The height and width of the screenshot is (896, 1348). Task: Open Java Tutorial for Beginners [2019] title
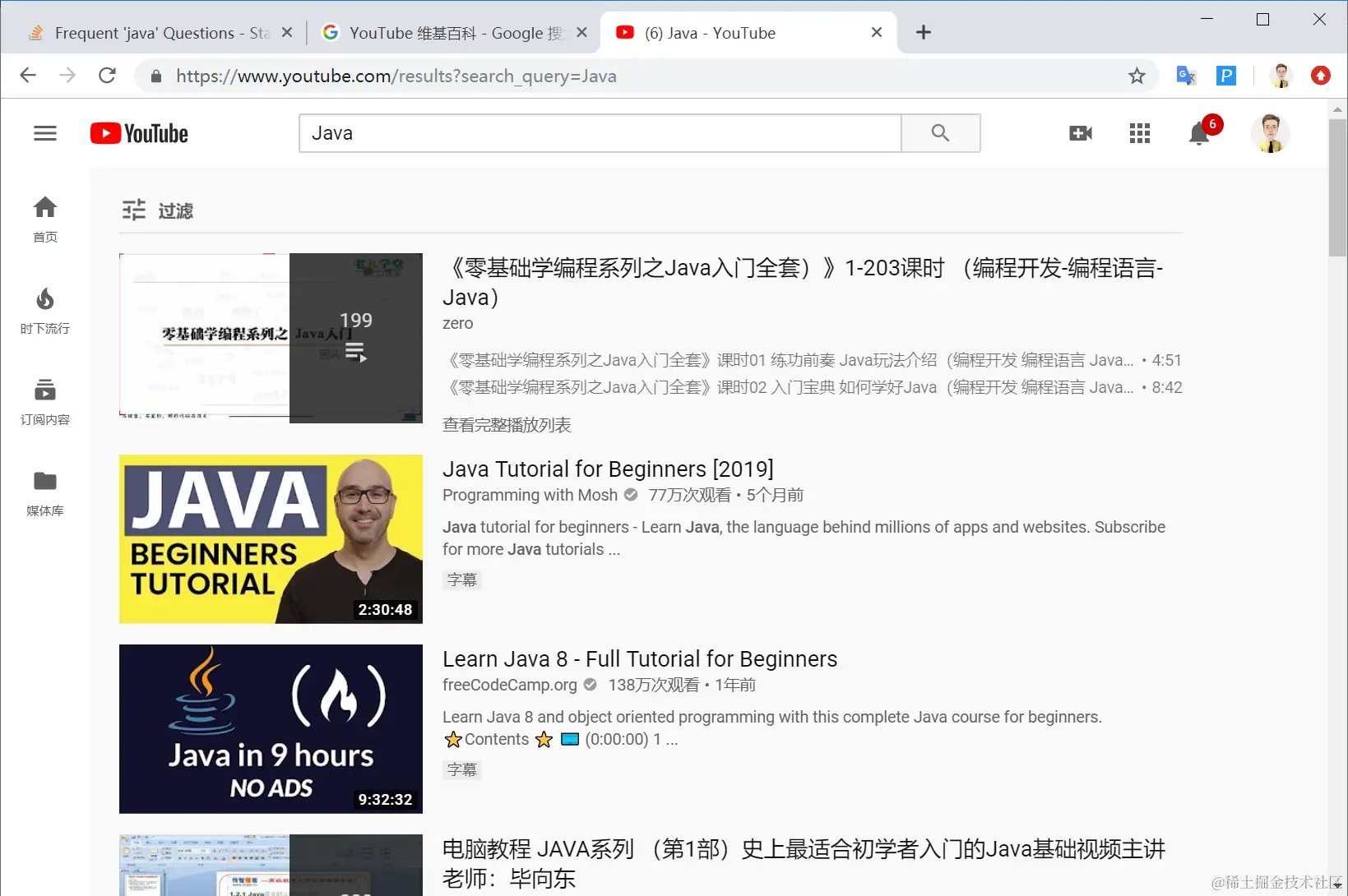[x=608, y=469]
